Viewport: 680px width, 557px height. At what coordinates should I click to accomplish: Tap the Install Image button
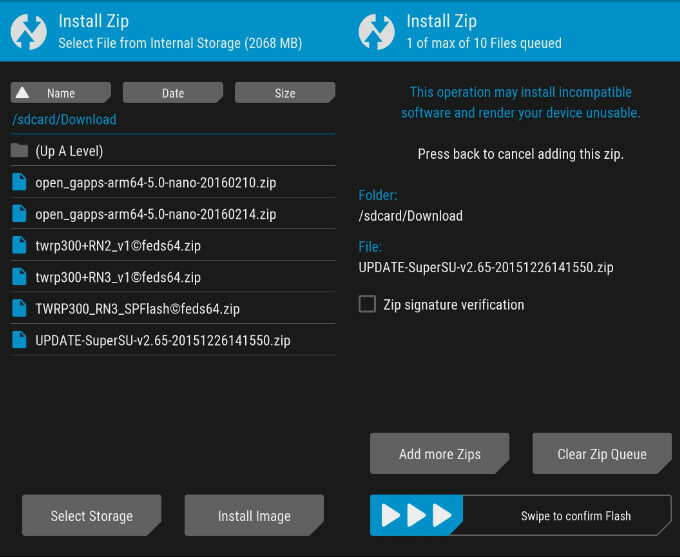pyautogui.click(x=254, y=515)
